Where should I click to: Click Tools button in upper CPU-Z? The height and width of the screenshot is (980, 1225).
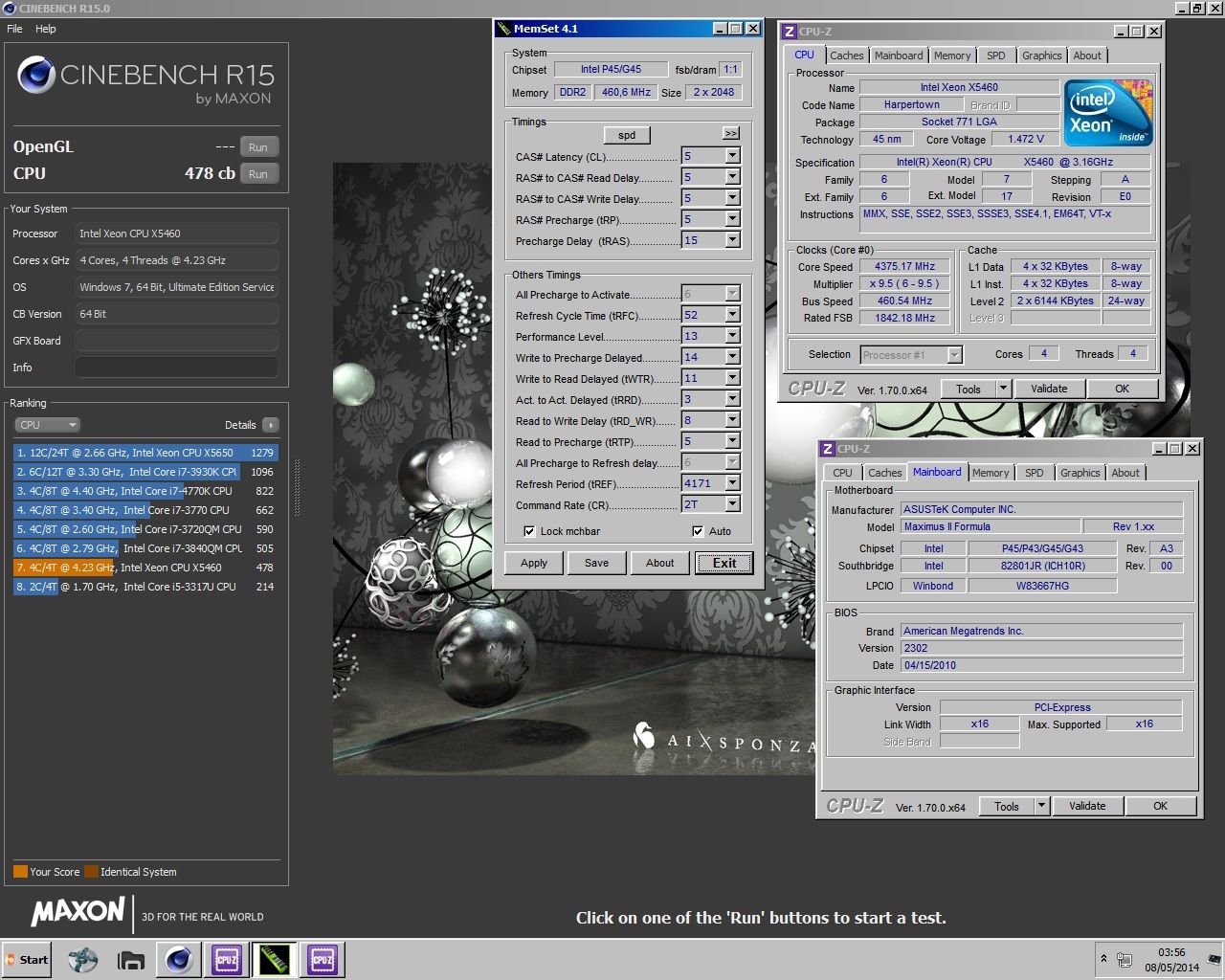(x=969, y=389)
